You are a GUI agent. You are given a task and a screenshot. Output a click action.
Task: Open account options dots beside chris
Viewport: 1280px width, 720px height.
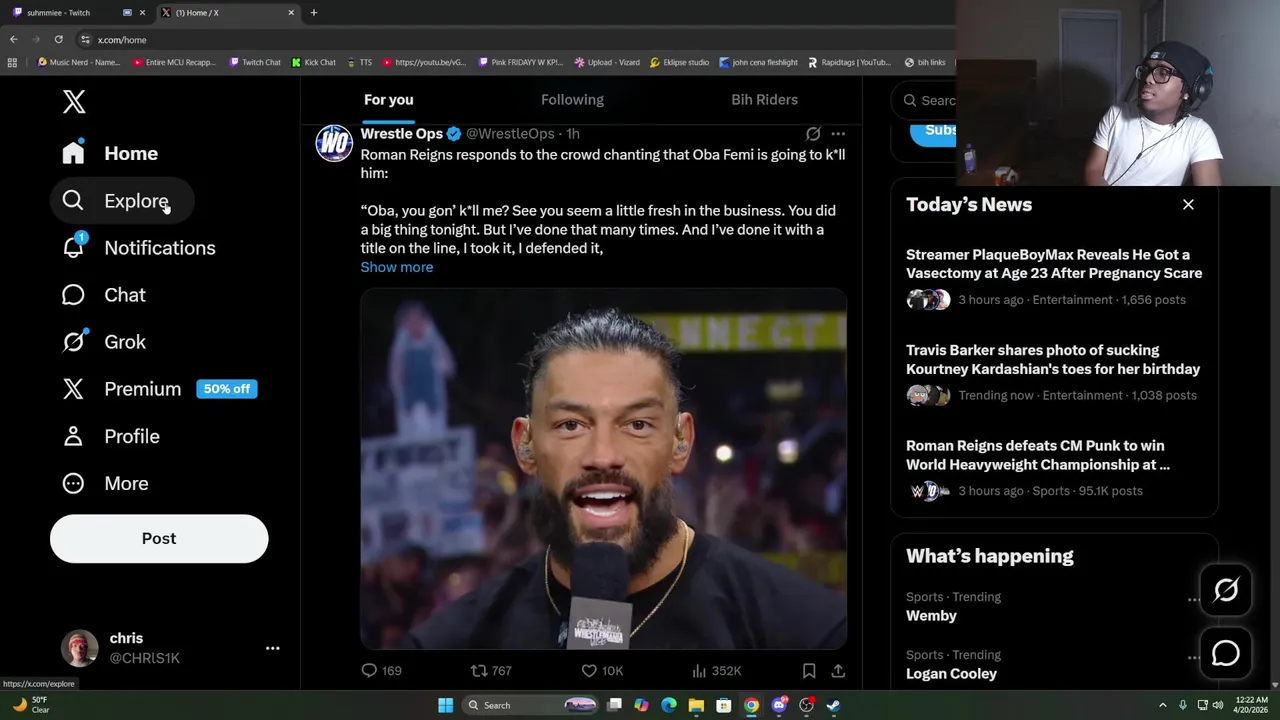(272, 648)
